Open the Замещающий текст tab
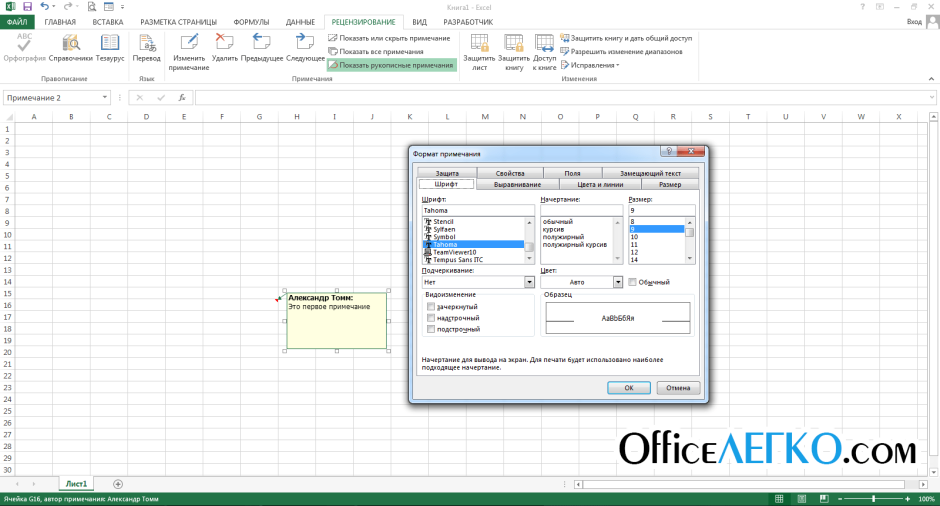The image size is (940, 506). pyautogui.click(x=650, y=173)
